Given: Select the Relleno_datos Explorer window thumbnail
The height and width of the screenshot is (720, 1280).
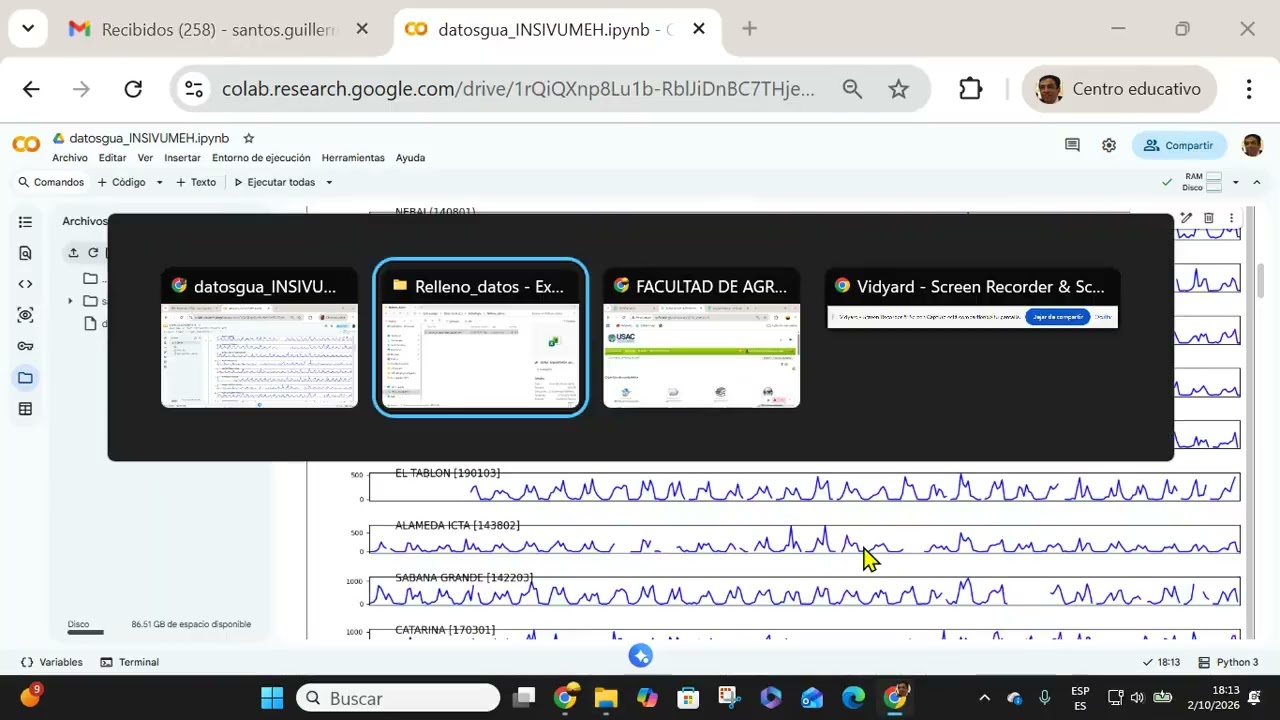Looking at the screenshot, I should point(480,337).
